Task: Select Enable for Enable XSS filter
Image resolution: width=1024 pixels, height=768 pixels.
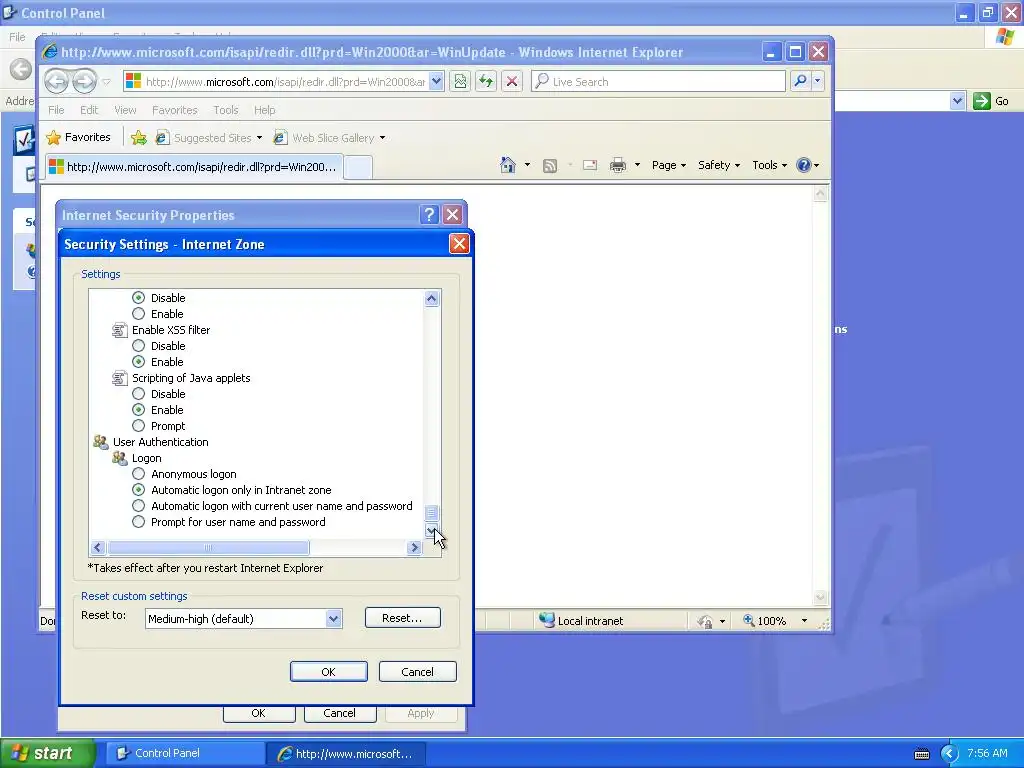Action: (x=138, y=362)
